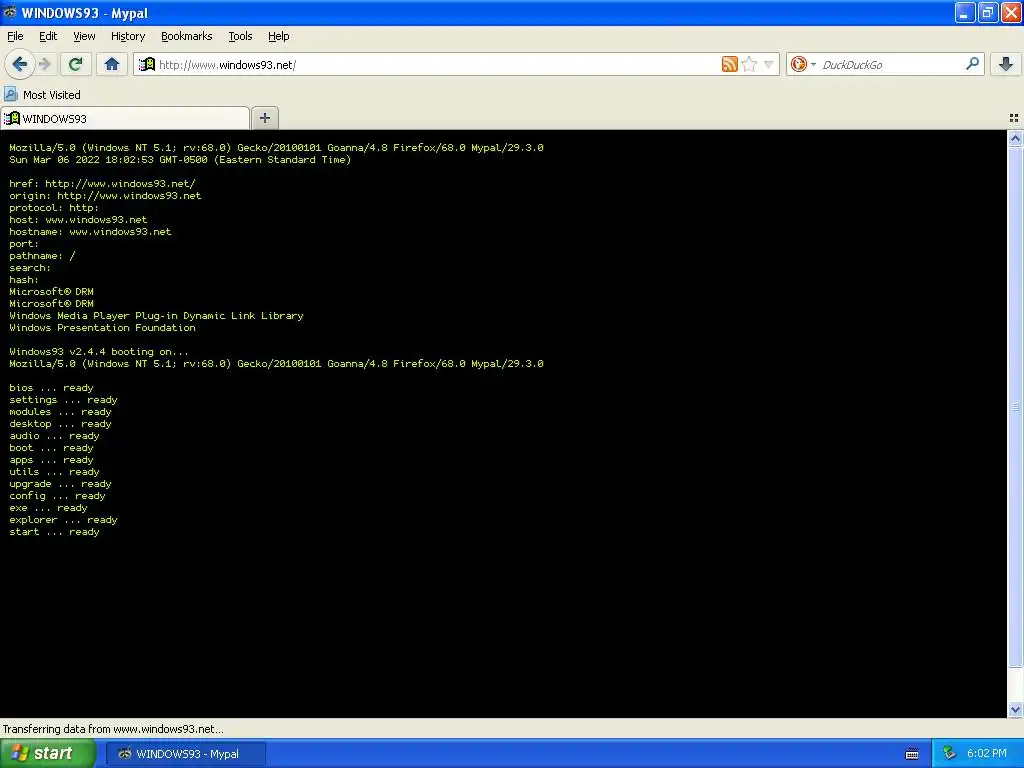Click the on-screen keyboard tray icon

(x=912, y=754)
